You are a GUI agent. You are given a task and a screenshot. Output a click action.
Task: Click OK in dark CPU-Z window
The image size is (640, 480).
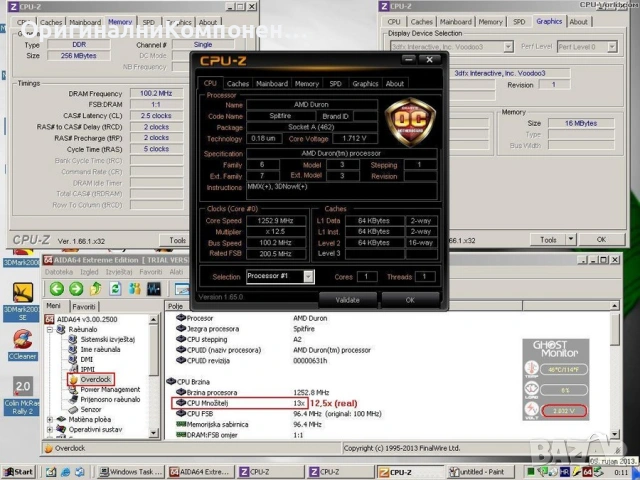click(410, 300)
